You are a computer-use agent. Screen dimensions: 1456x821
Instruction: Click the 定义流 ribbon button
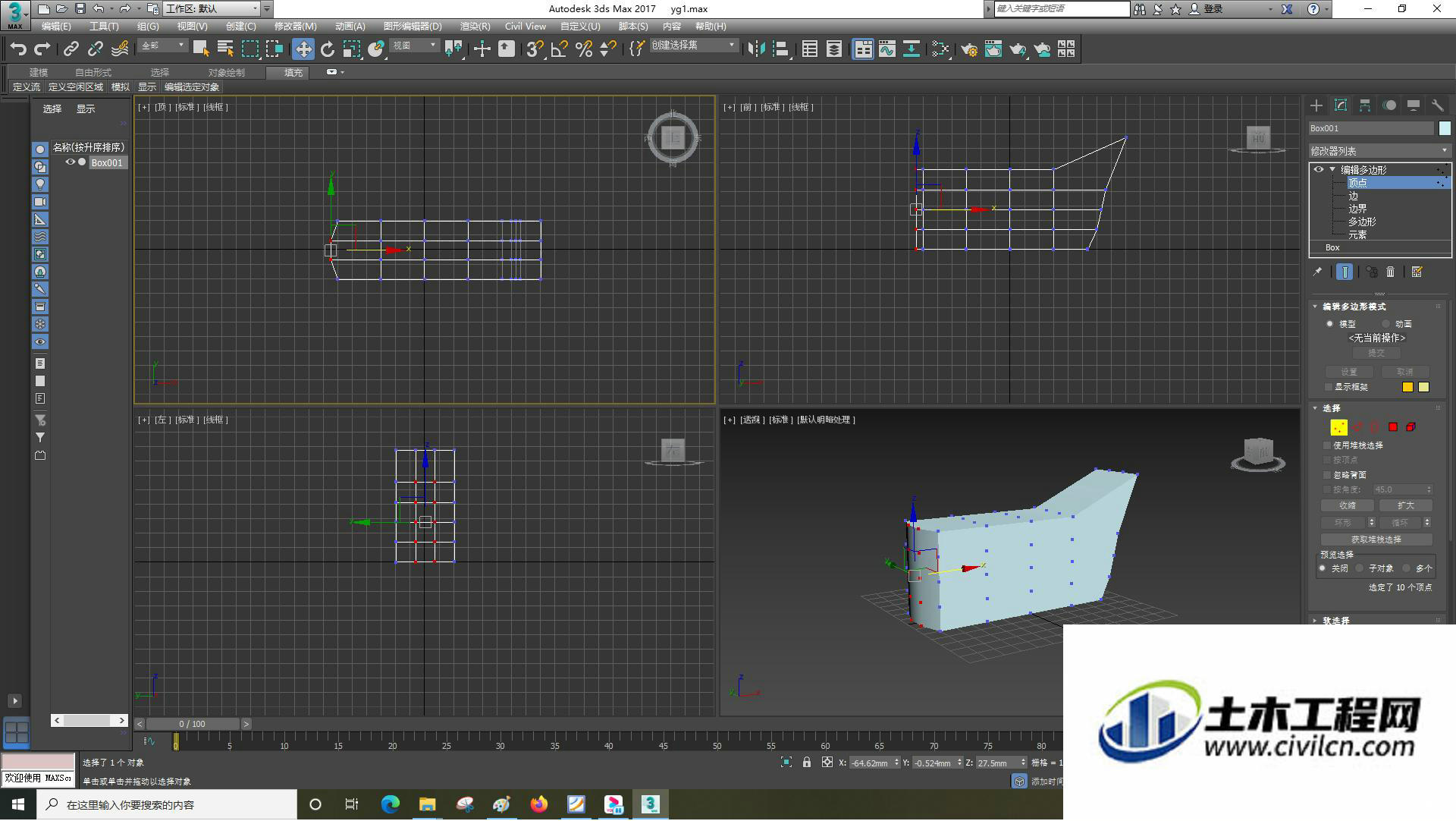[x=27, y=87]
